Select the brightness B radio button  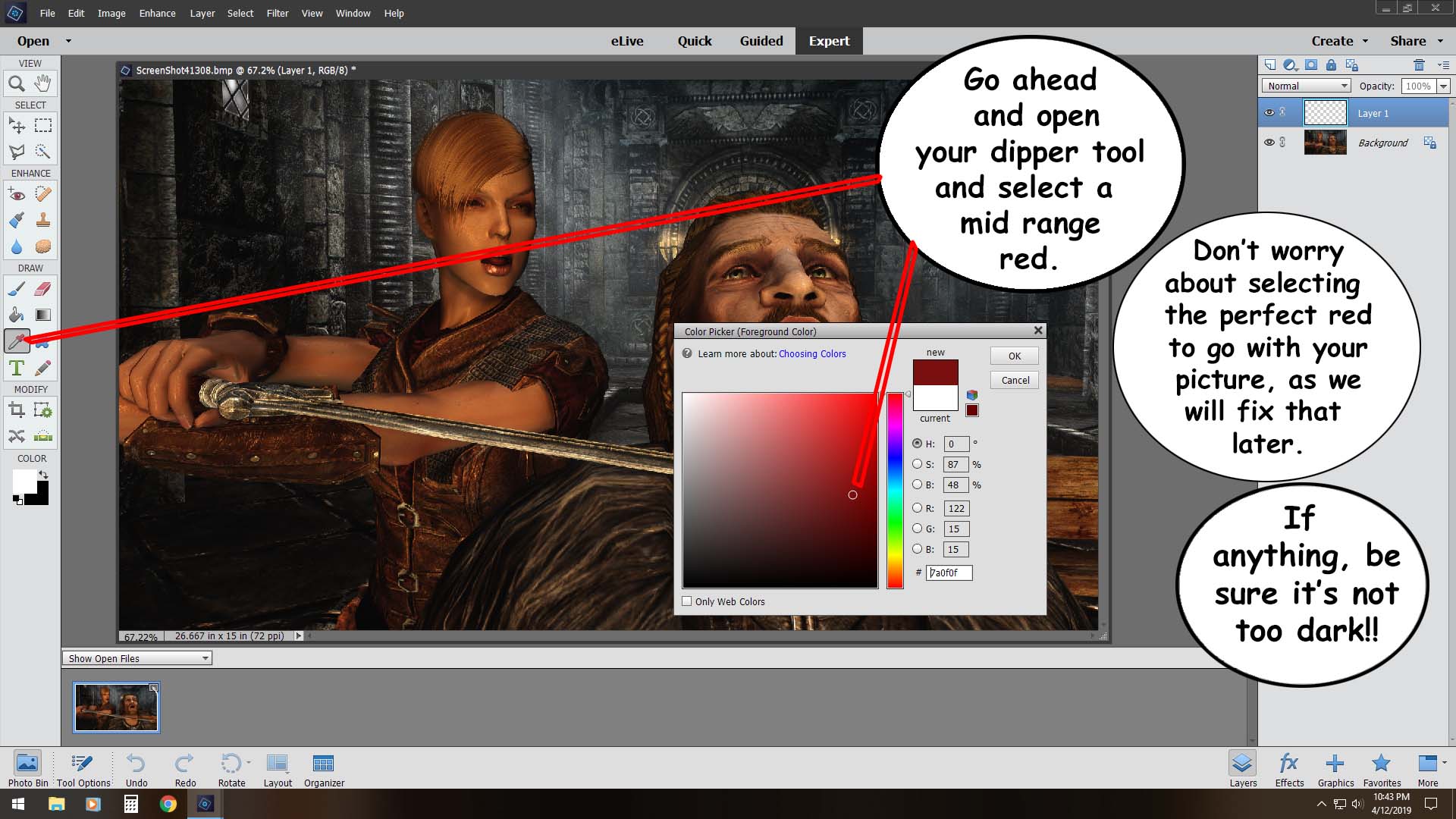tap(917, 485)
